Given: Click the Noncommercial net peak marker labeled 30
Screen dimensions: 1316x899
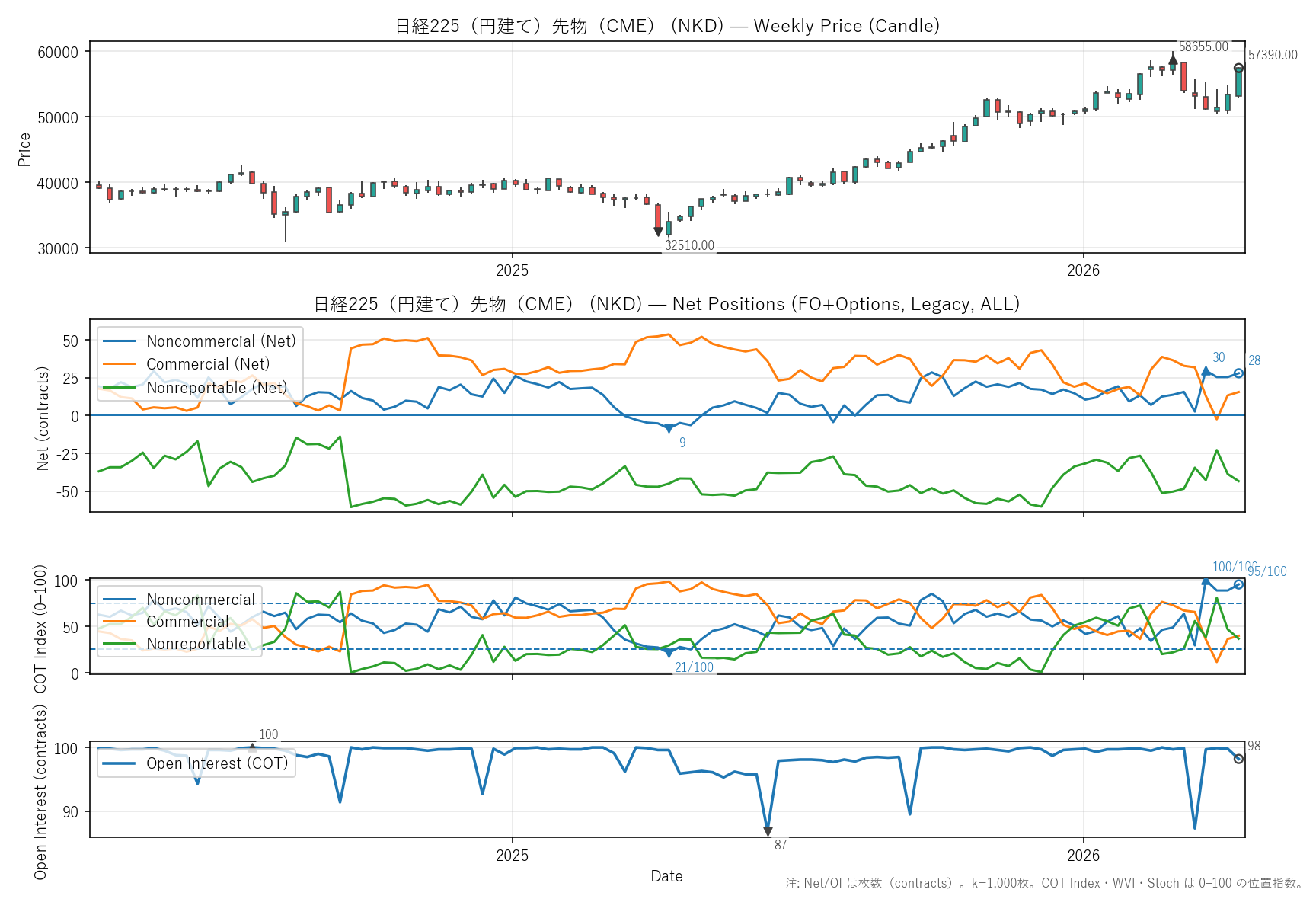Looking at the screenshot, I should [1206, 371].
